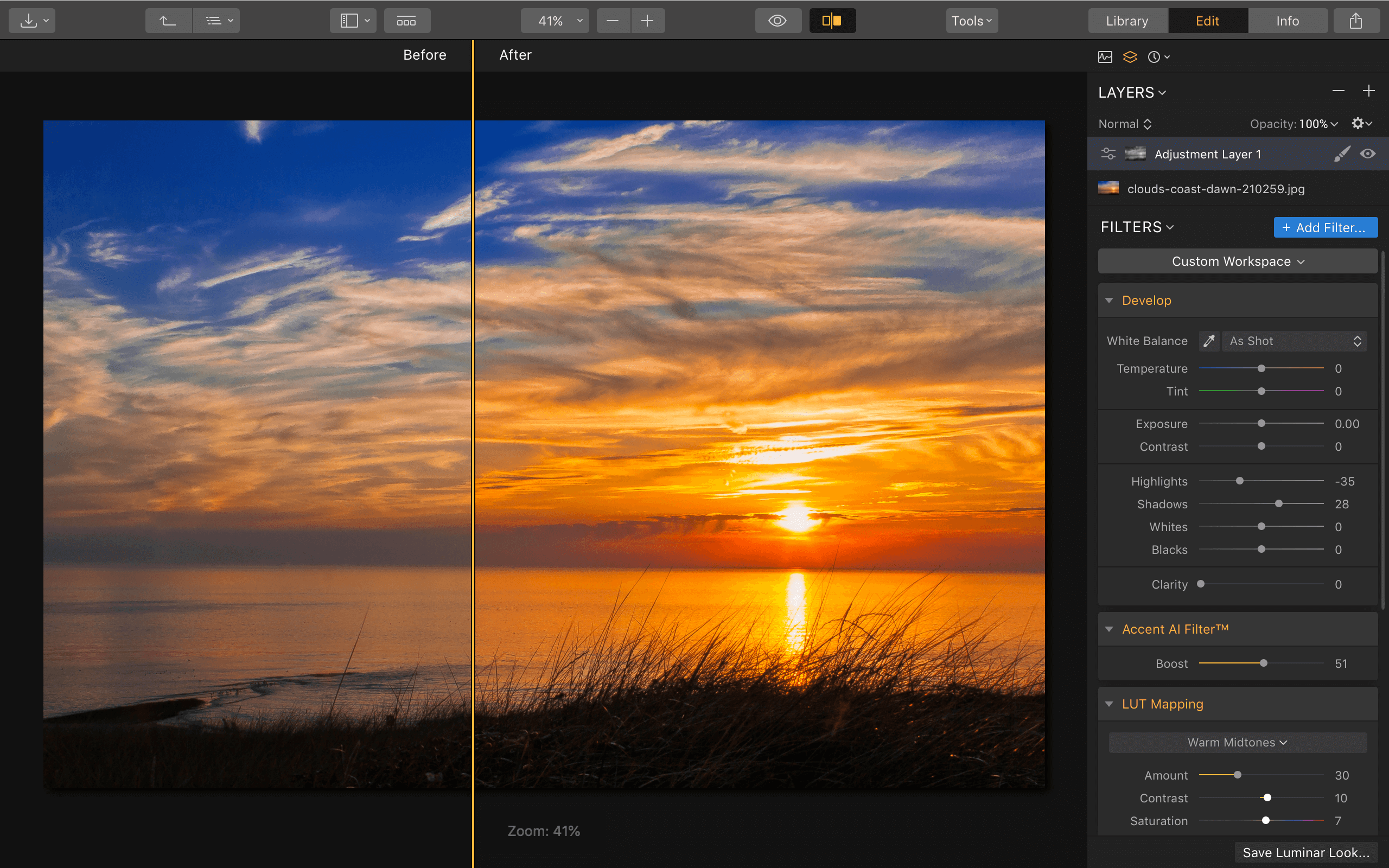This screenshot has height=868, width=1389.
Task: Select the Layers panel icon
Action: (1130, 56)
